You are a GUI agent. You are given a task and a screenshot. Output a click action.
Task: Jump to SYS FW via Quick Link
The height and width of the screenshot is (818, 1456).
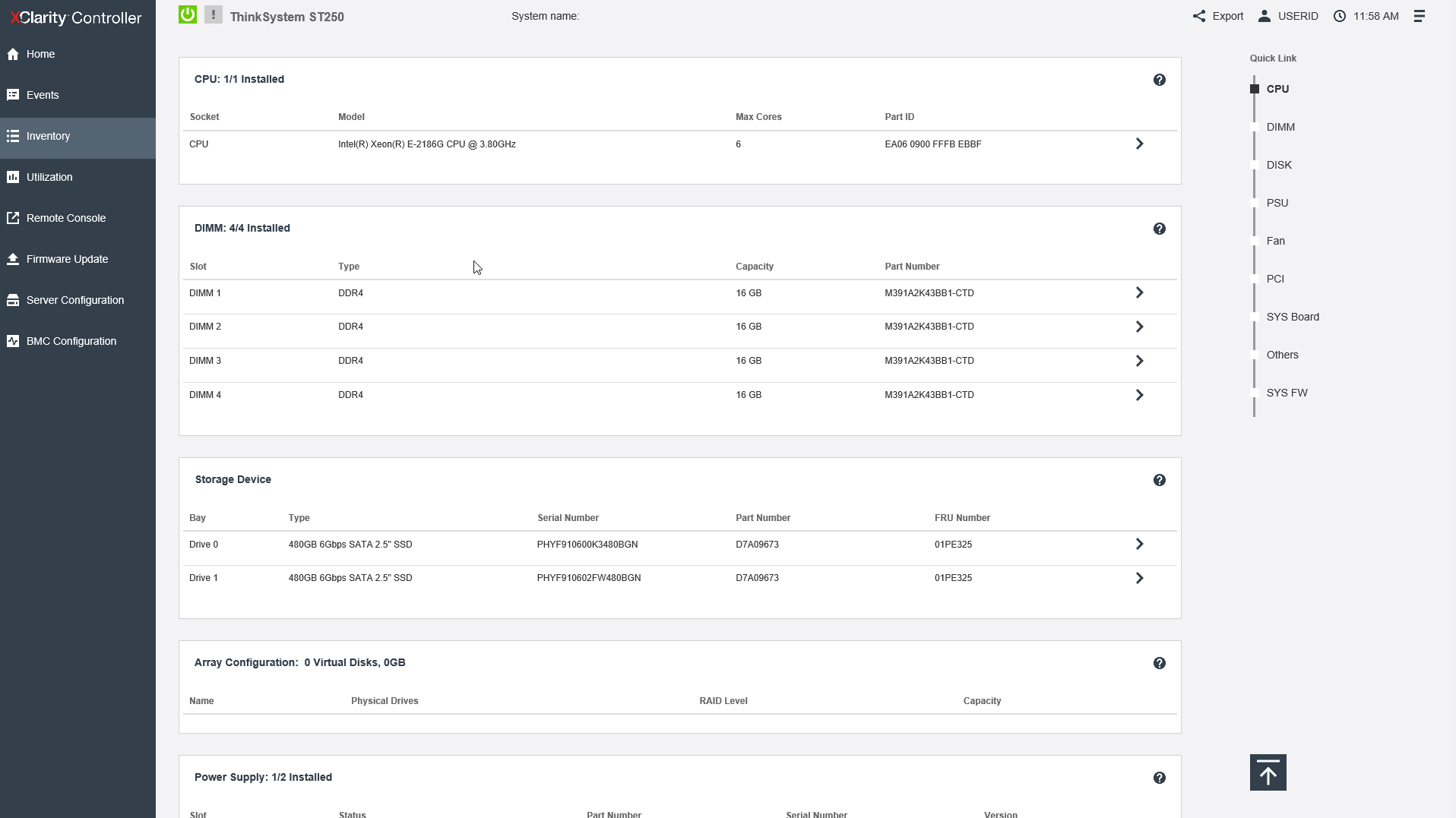coord(1287,393)
